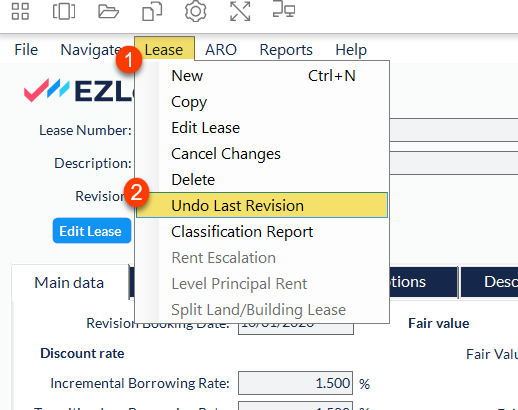Image resolution: width=518 pixels, height=410 pixels.
Task: Open the Navigate menu
Action: pyautogui.click(x=91, y=50)
